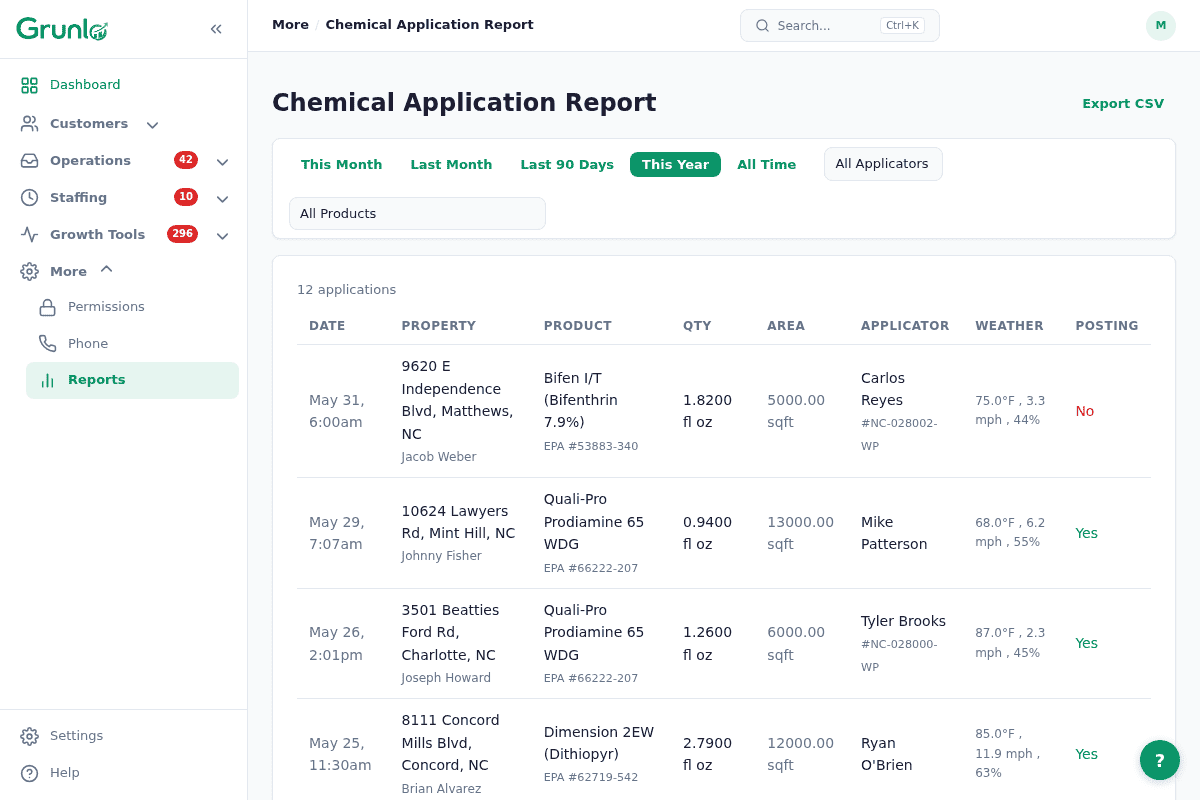Click the POSTING column header
The height and width of the screenshot is (800, 1200).
coord(1107,326)
